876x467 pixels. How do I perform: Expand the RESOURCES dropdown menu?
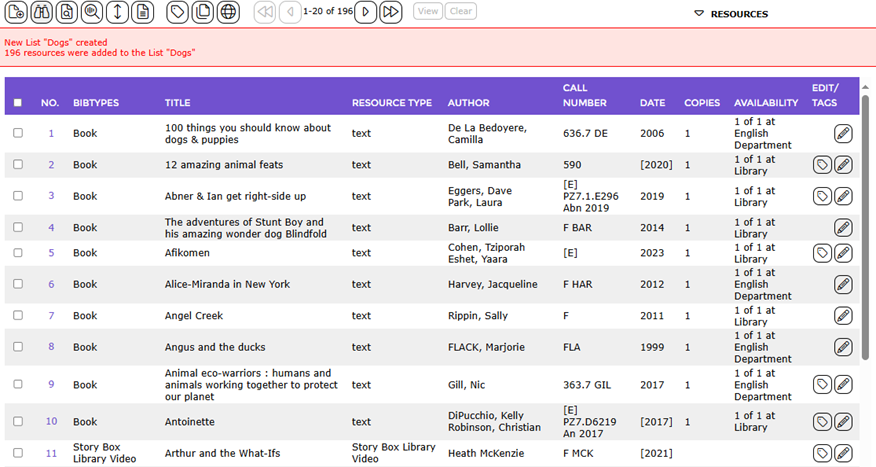pos(731,14)
